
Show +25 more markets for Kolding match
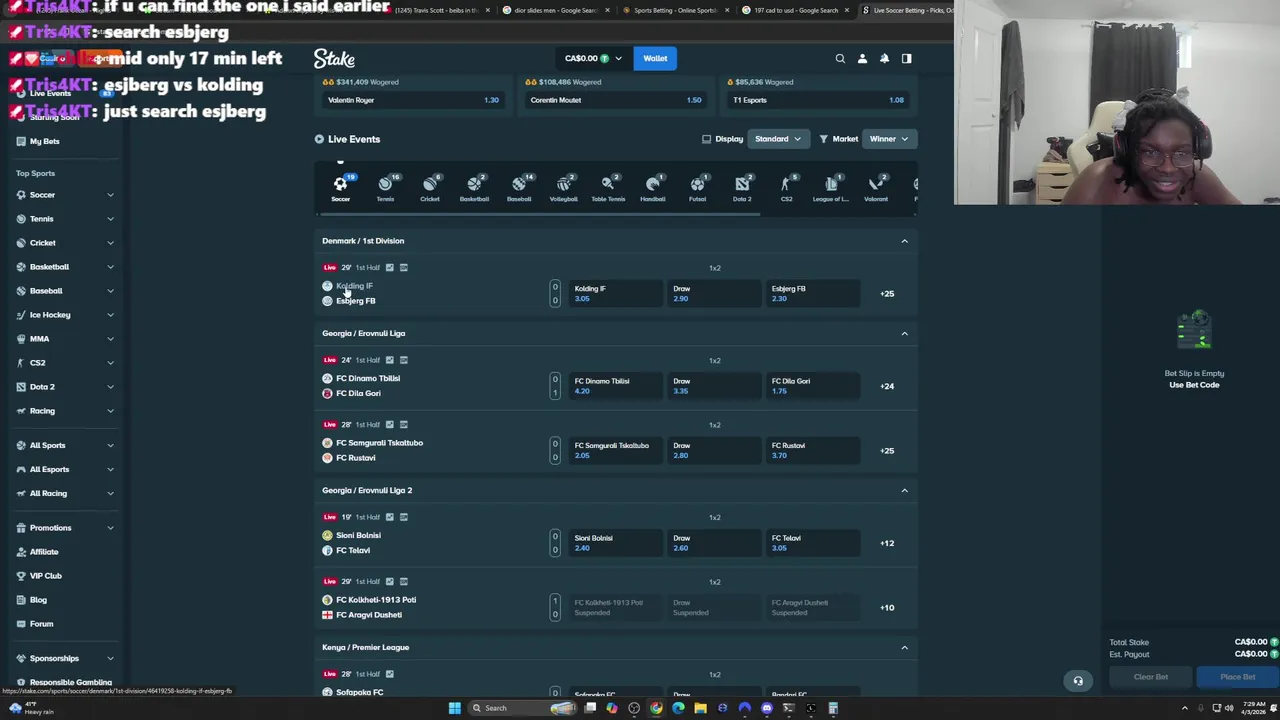(x=887, y=294)
